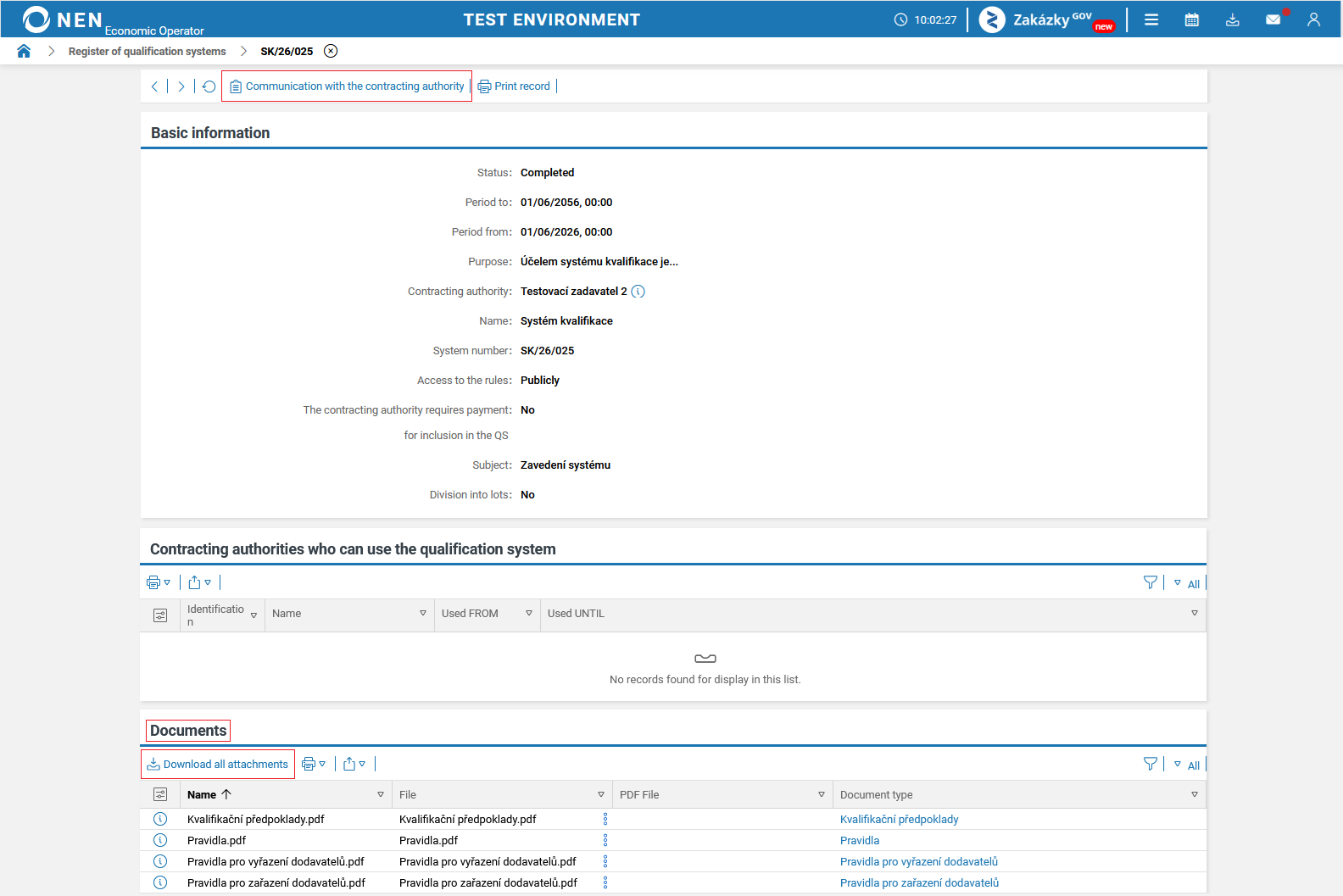Close the SK/26/025 breadcrumb tab
Image resolution: width=1343 pixels, height=896 pixels.
tap(331, 51)
